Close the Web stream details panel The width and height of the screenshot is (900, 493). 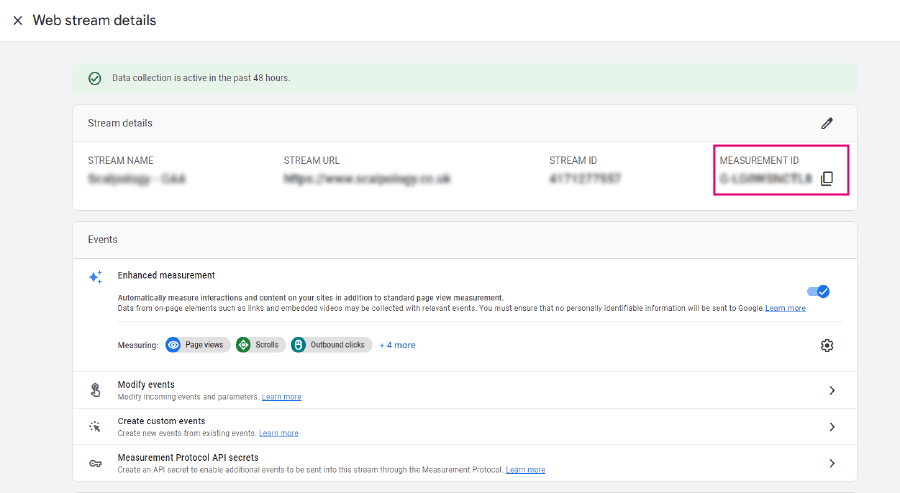pos(18,21)
